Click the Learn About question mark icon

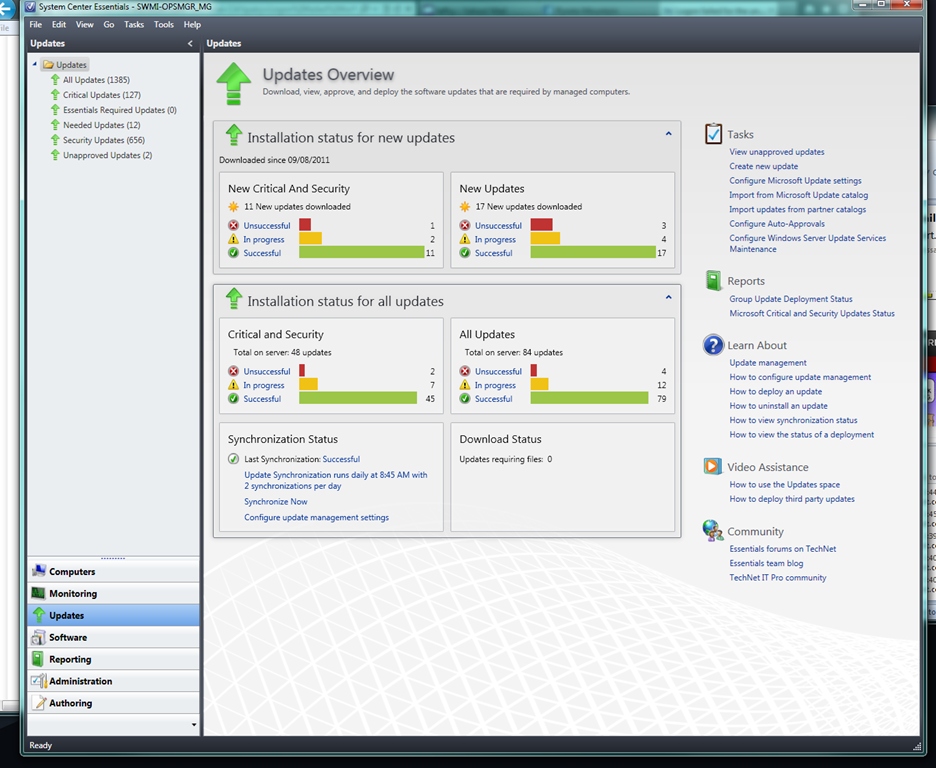(713, 345)
